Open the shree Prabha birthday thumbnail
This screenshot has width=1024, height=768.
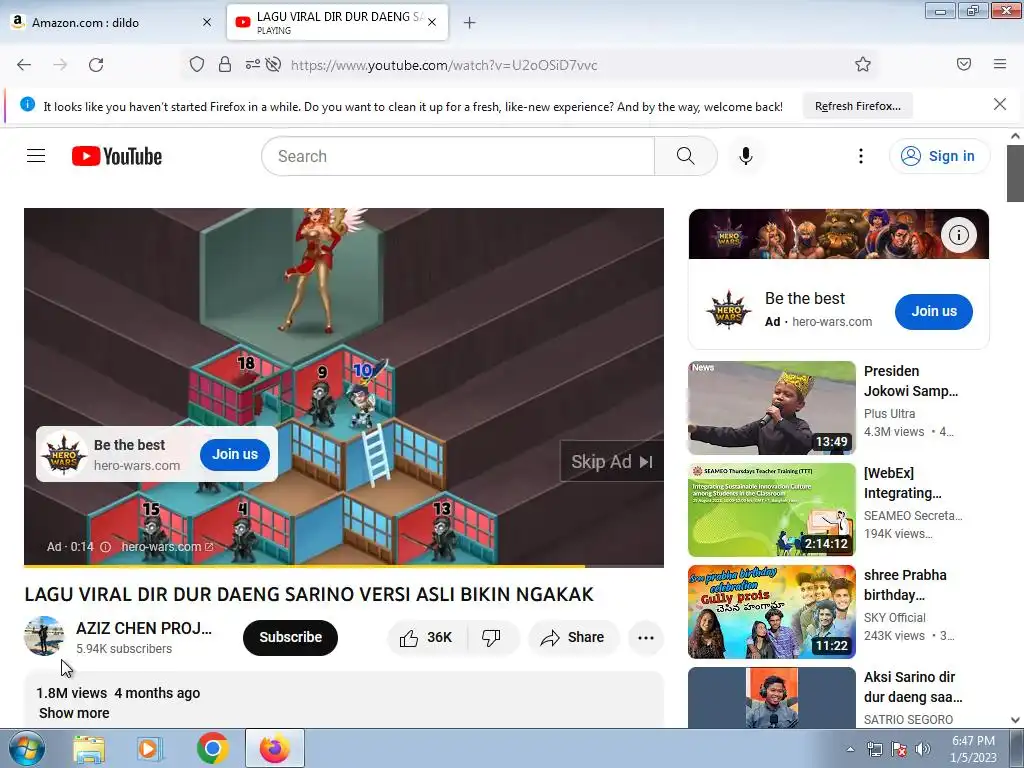tap(772, 612)
